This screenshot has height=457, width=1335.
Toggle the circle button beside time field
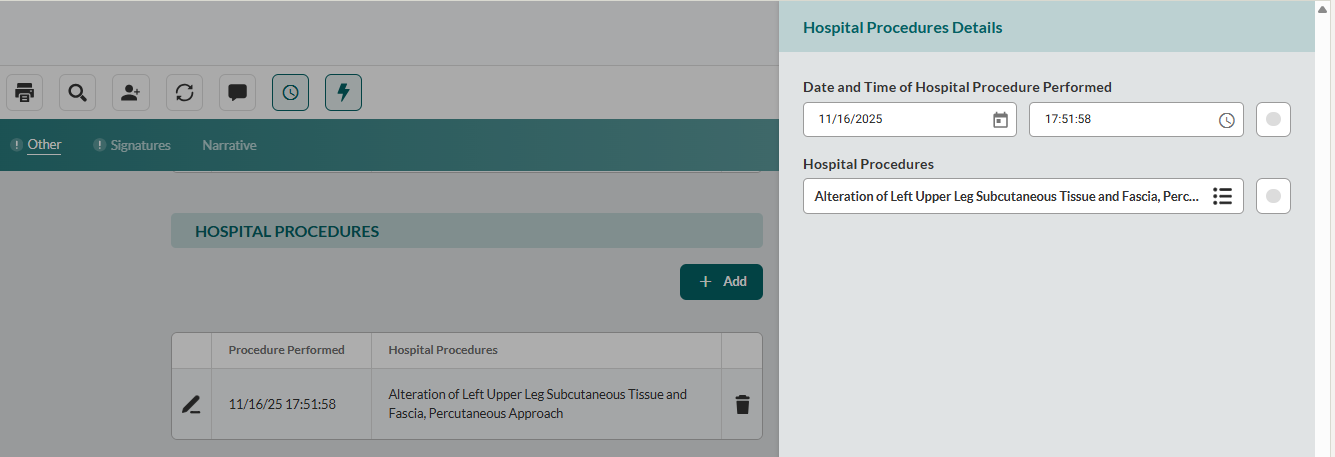click(x=1273, y=119)
